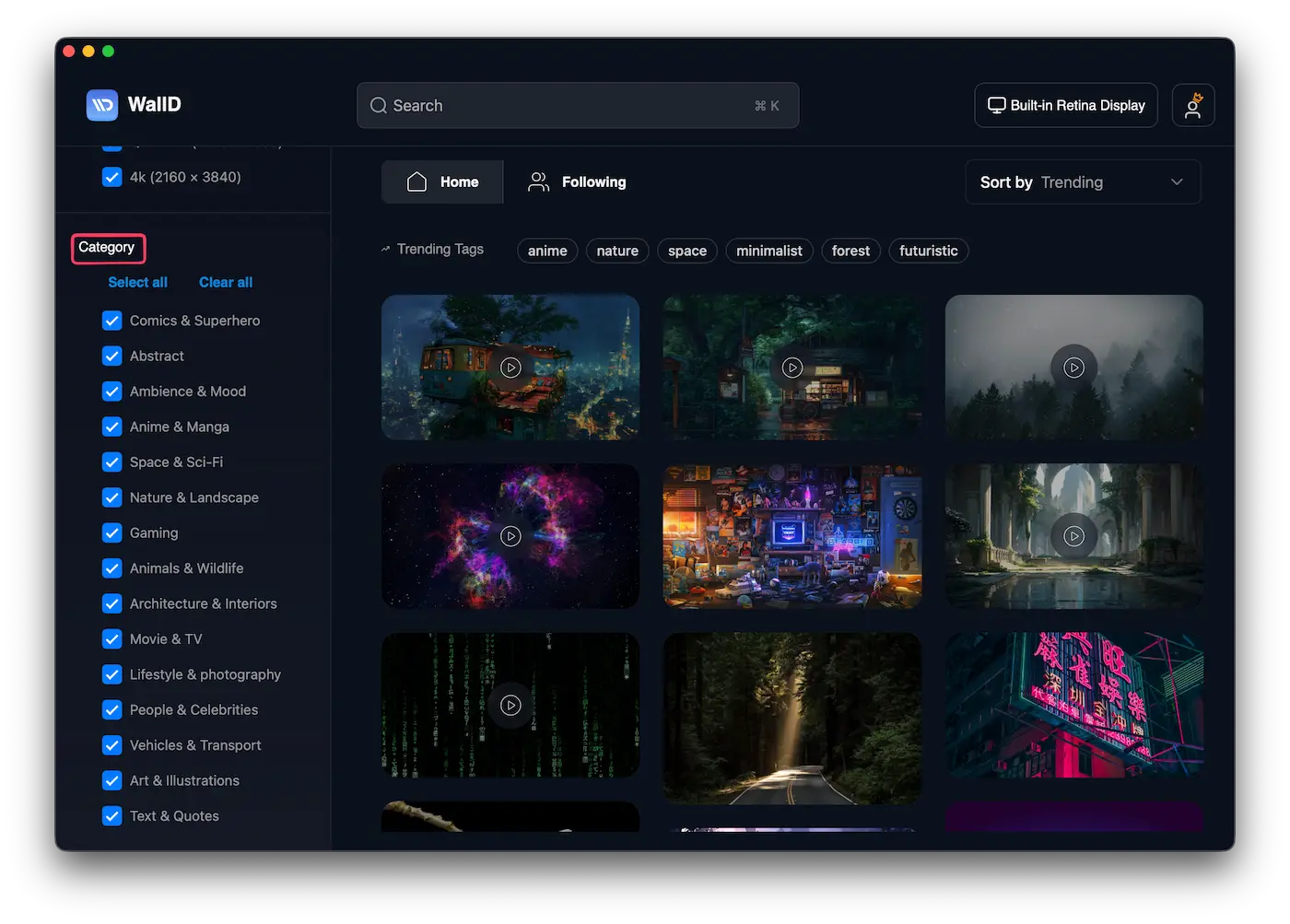
Task: Click the Clear all link
Action: click(226, 282)
